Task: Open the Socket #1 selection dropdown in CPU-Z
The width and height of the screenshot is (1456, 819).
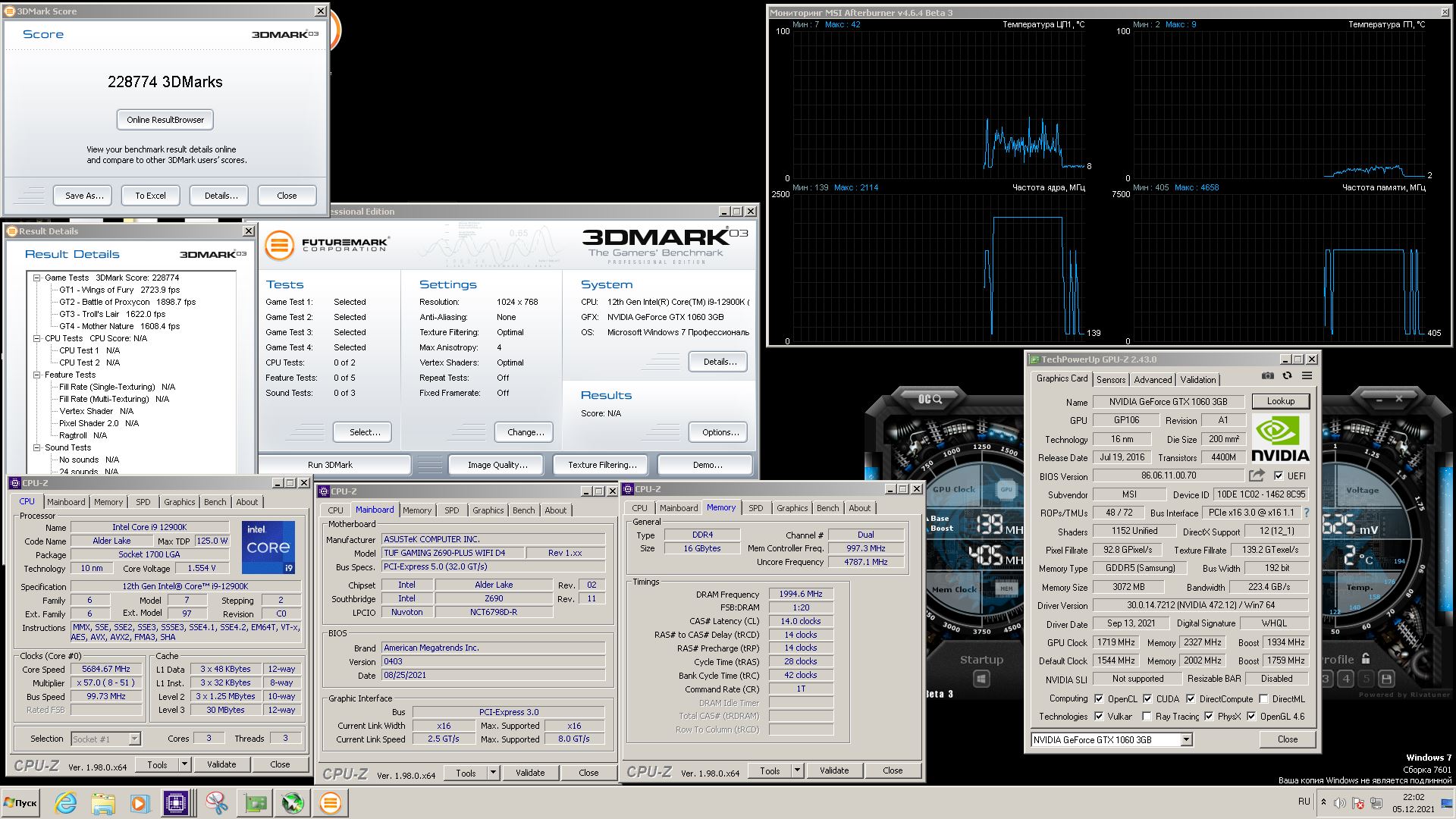Action: click(x=134, y=739)
